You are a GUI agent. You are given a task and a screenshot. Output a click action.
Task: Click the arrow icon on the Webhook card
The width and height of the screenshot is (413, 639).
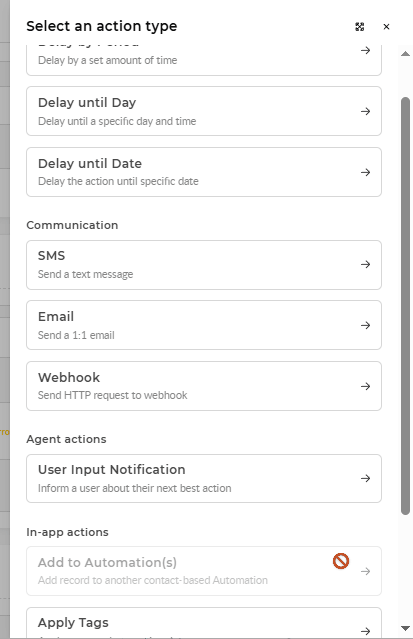[x=365, y=386]
